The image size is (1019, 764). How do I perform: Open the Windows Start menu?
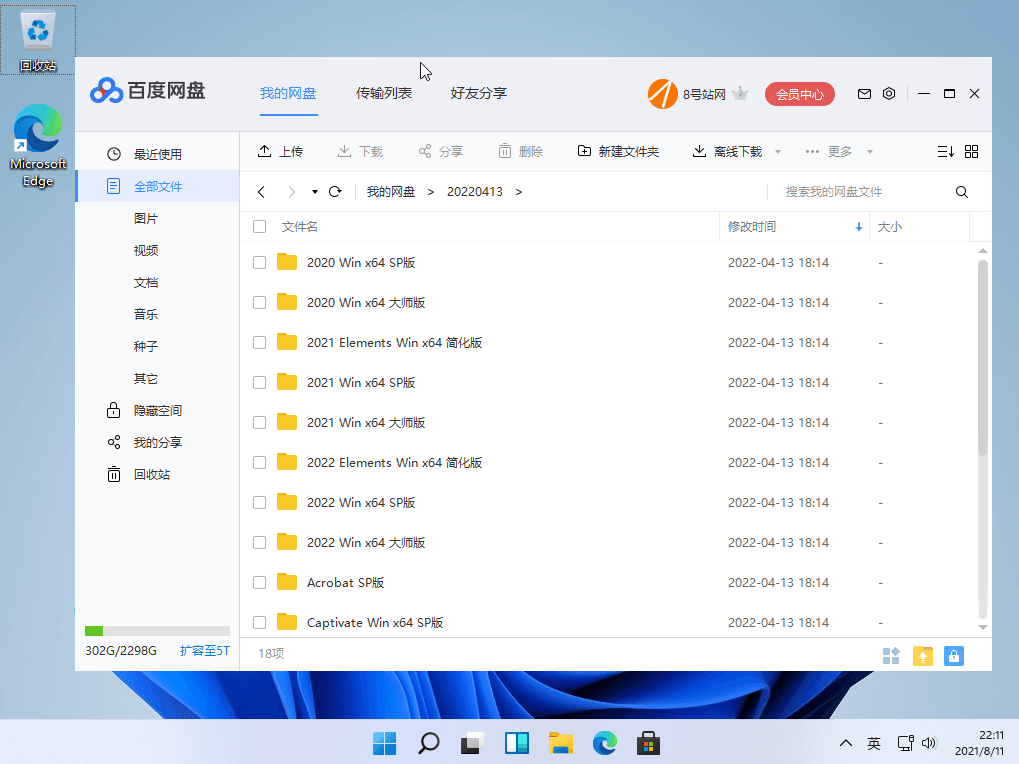[385, 743]
